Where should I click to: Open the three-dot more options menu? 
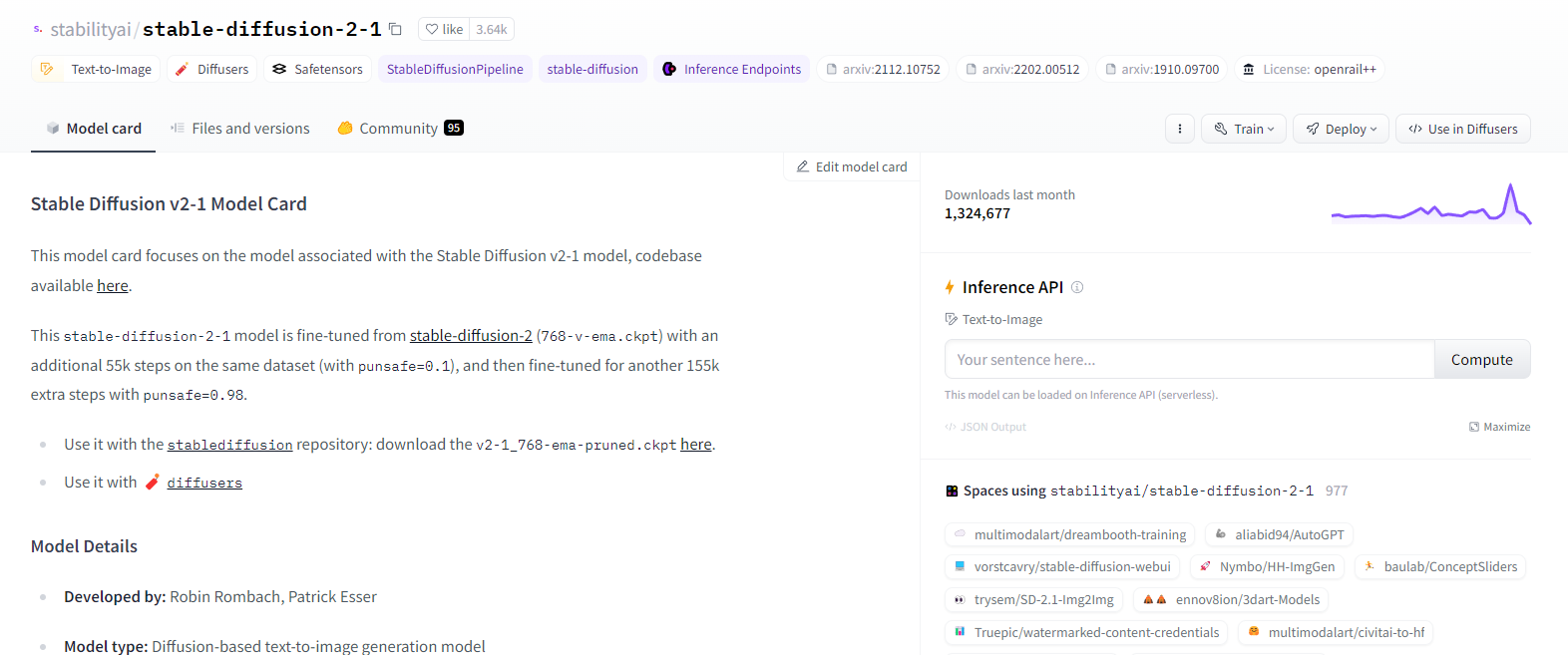coord(1180,129)
